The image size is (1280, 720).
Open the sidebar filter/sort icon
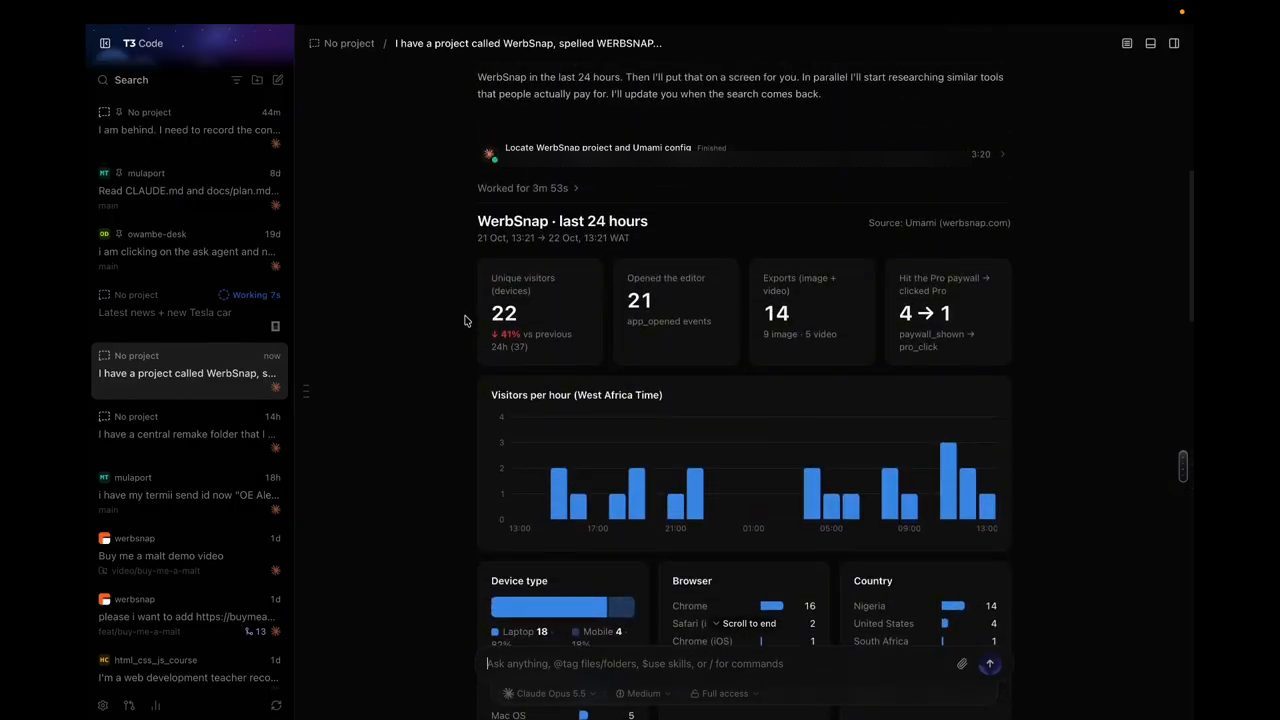pos(237,80)
